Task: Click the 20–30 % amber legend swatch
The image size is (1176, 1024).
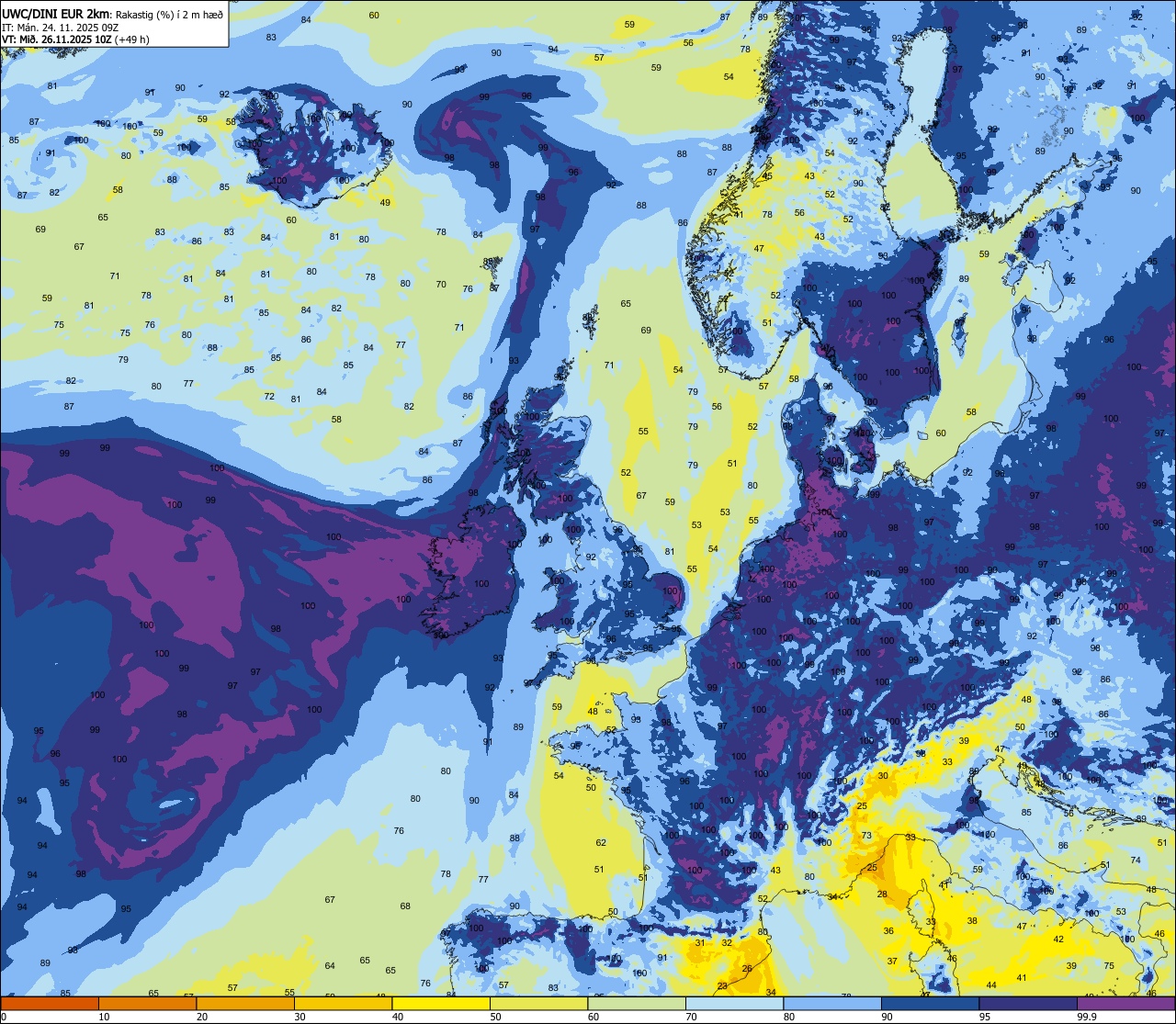Action: 245,1003
